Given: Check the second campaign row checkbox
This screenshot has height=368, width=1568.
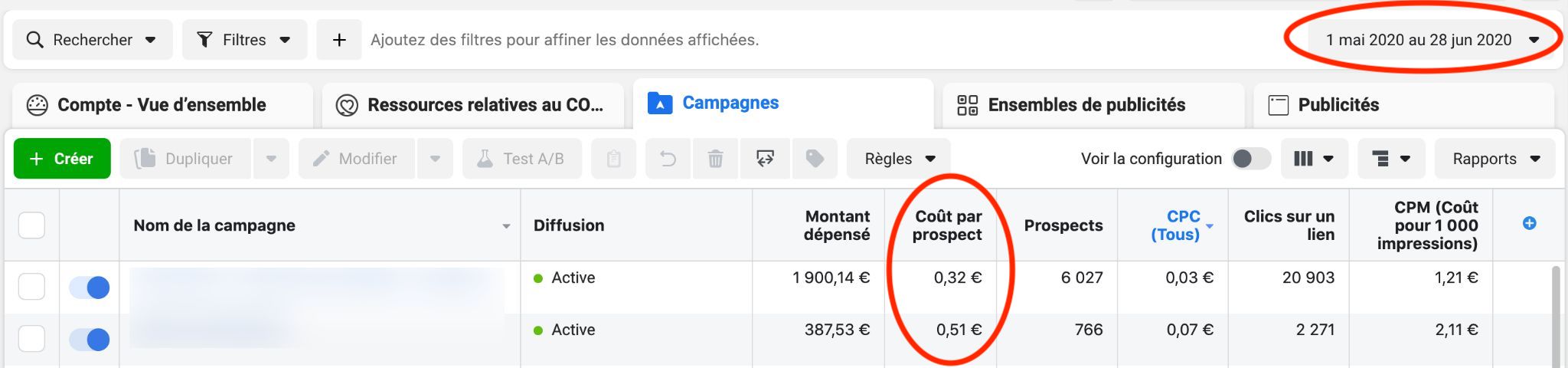Looking at the screenshot, I should [31, 338].
